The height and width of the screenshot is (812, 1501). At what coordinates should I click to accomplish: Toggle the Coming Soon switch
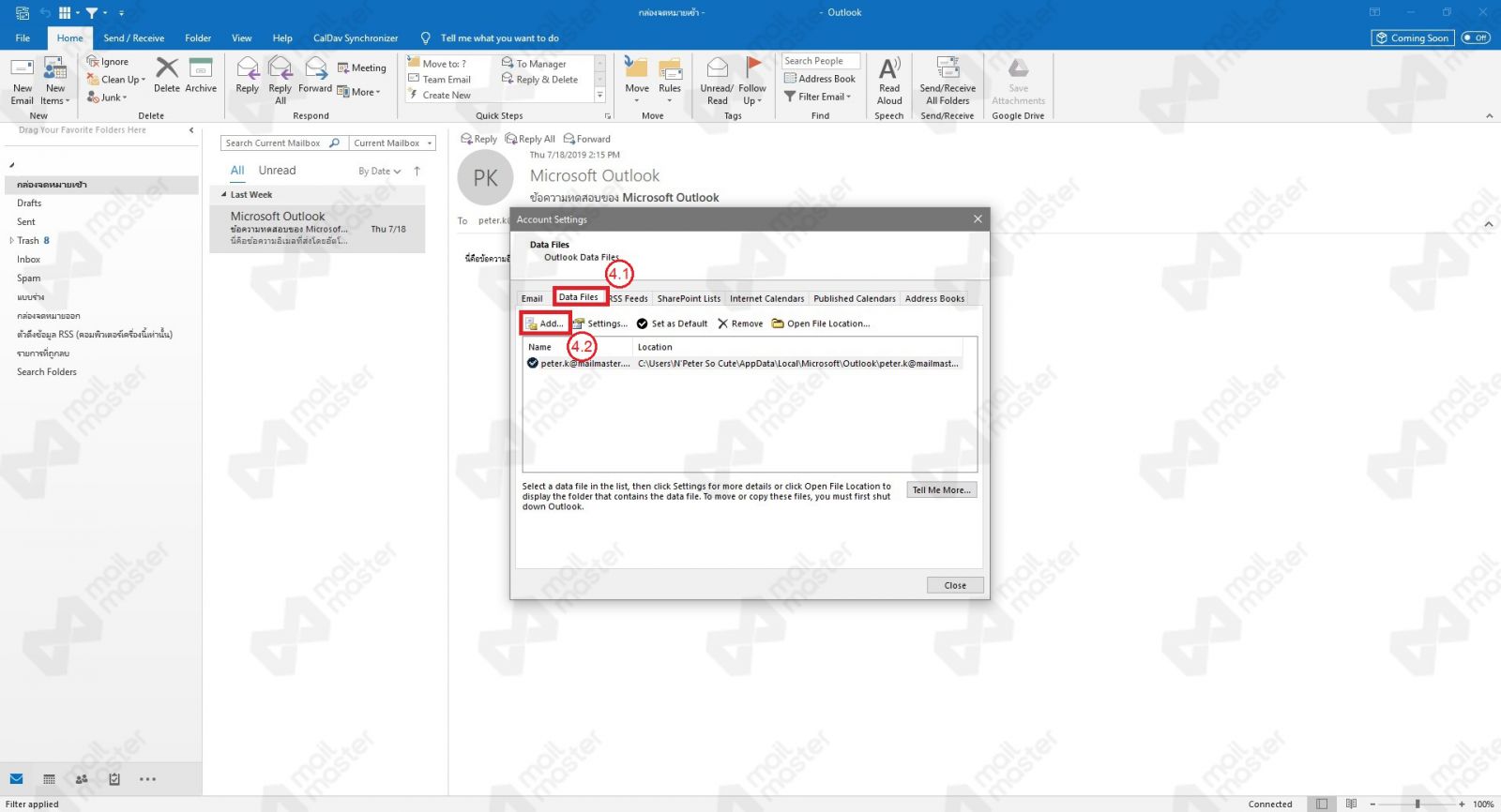(x=1476, y=38)
